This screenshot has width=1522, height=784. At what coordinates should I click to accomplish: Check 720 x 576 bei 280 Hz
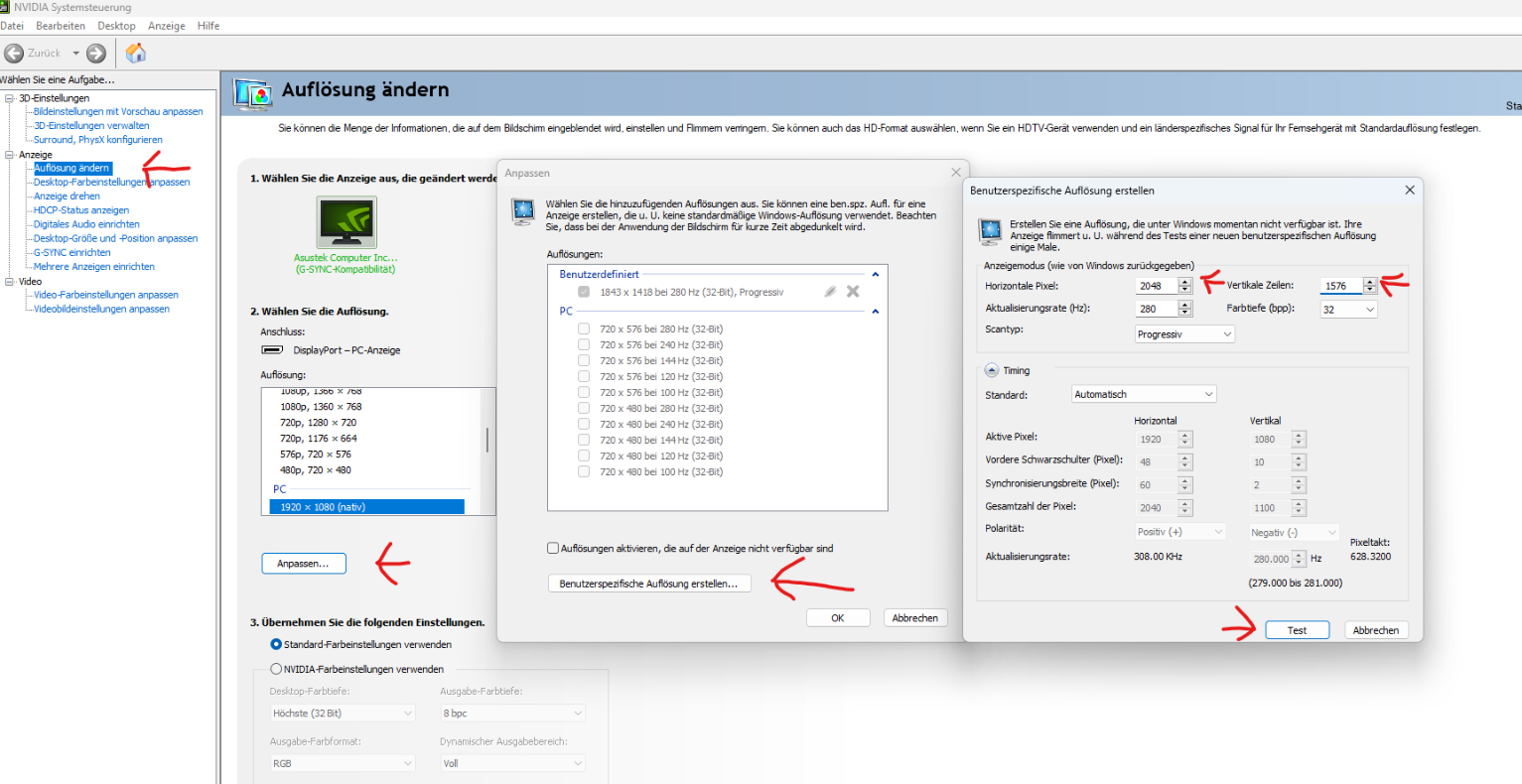click(584, 328)
